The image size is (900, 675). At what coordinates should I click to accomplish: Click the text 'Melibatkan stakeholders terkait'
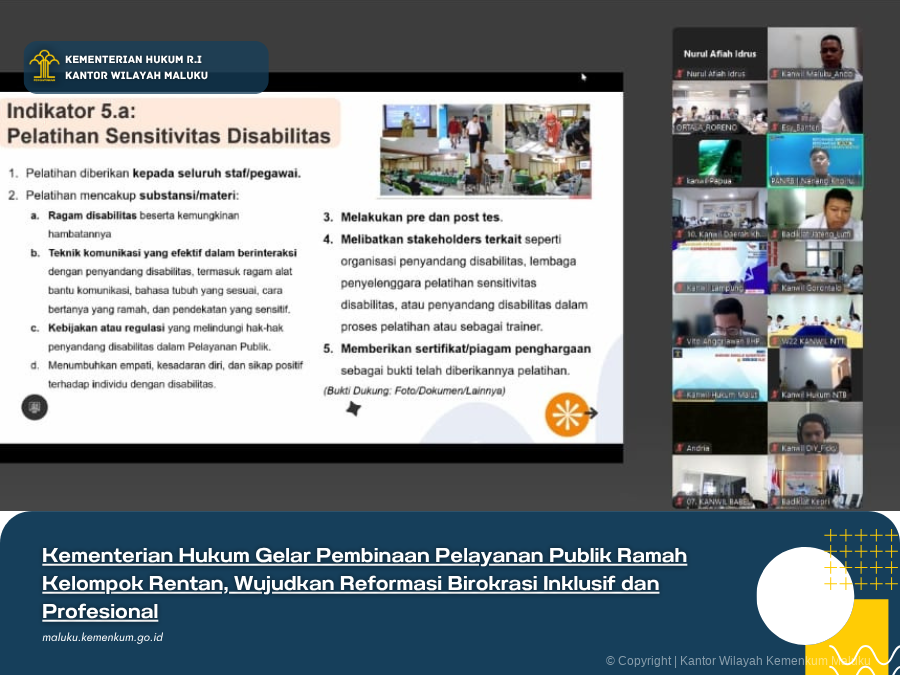tap(431, 239)
